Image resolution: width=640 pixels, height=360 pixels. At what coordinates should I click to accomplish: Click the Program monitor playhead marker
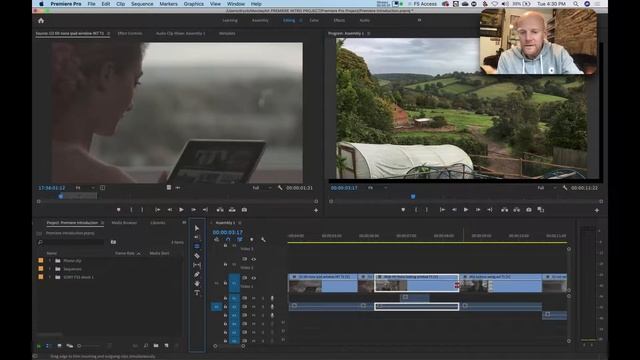point(413,196)
